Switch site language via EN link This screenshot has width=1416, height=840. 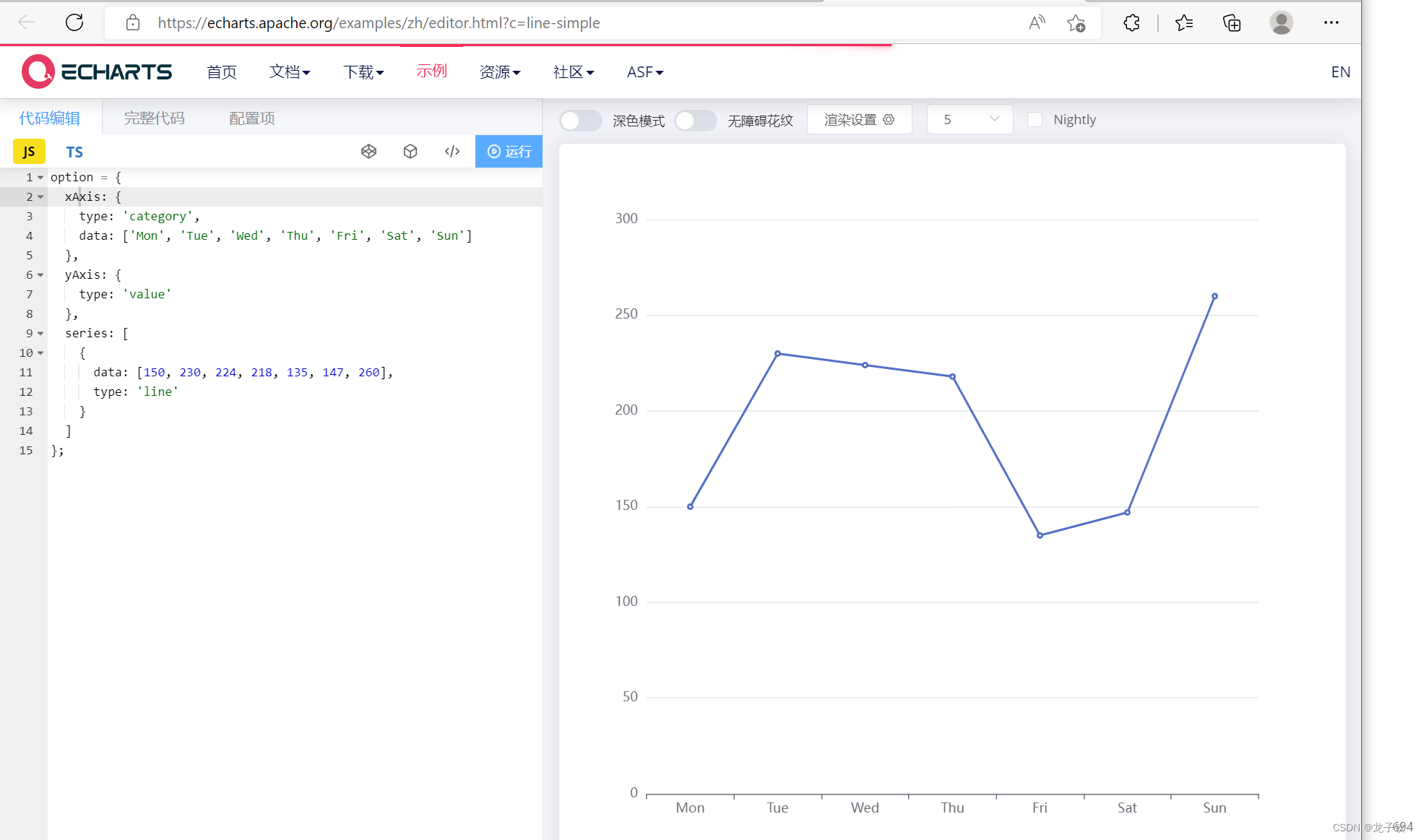pos(1340,72)
